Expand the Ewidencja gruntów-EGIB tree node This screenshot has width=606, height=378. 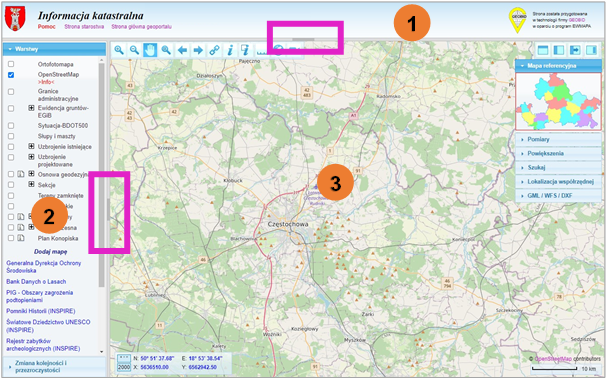click(31, 108)
